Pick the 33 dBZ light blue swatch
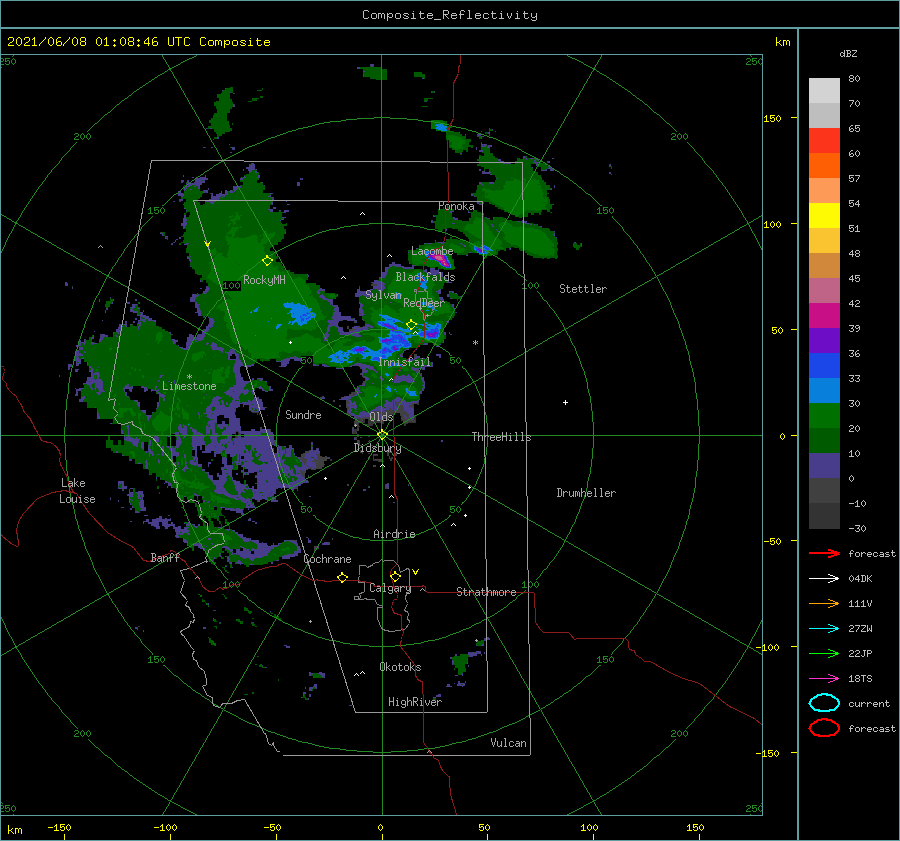This screenshot has width=900, height=841. coord(824,390)
